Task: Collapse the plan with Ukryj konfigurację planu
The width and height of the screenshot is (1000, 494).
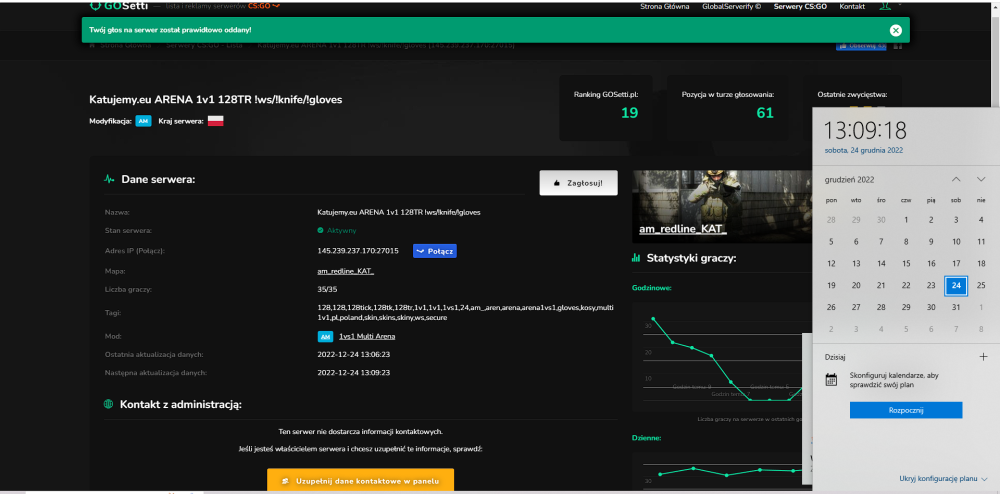Action: click(943, 479)
